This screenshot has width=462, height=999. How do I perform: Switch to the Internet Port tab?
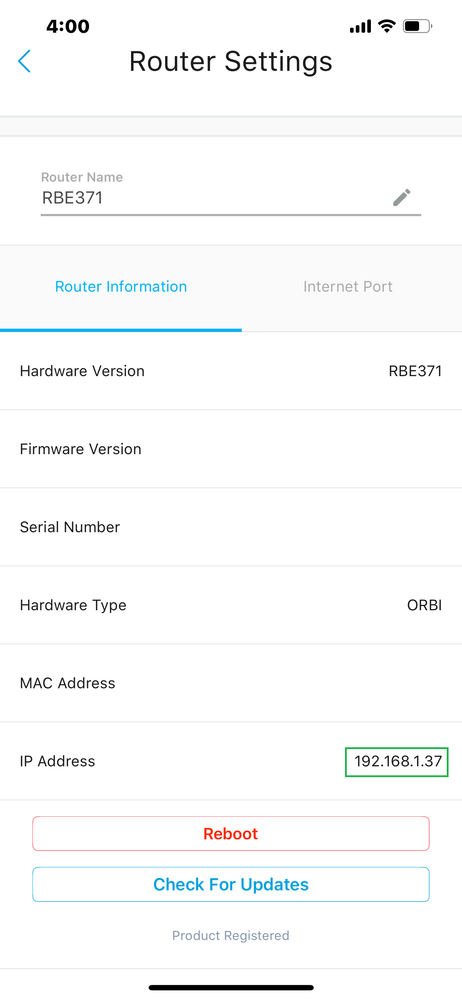(348, 287)
